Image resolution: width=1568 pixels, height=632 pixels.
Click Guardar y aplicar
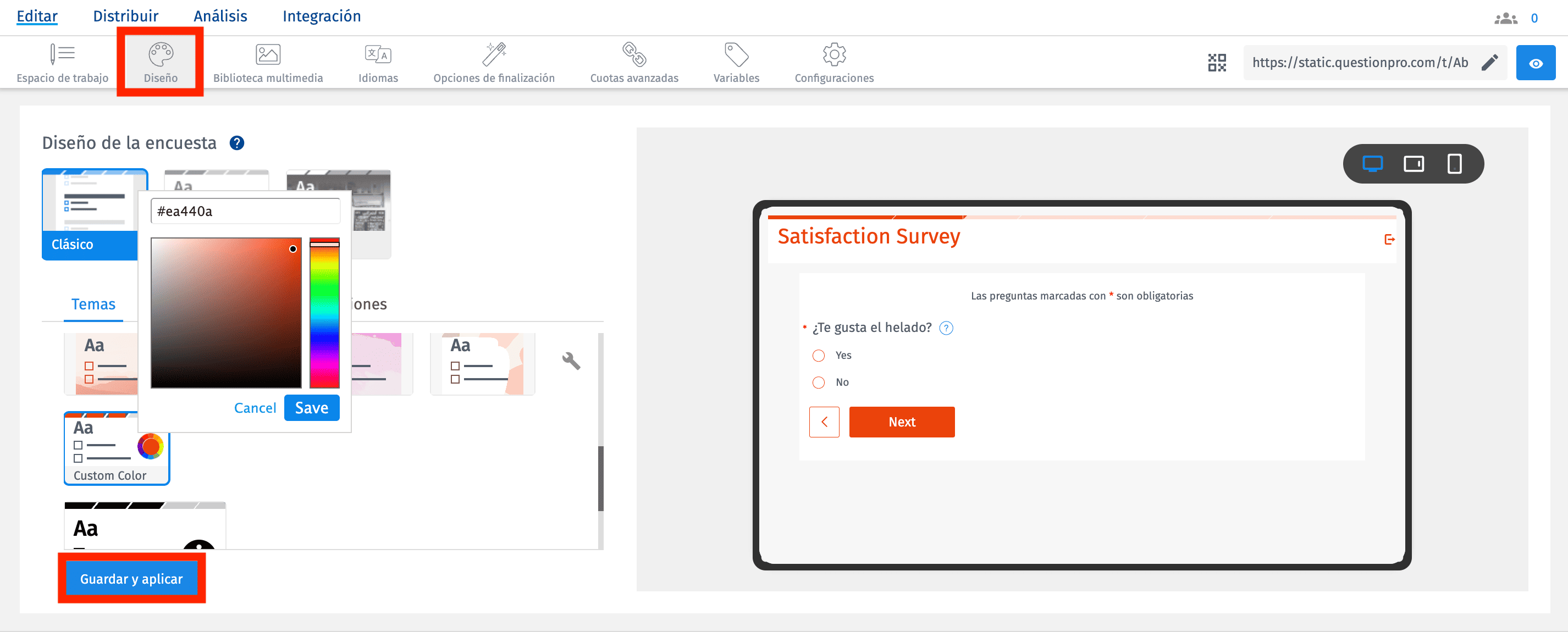[x=131, y=579]
